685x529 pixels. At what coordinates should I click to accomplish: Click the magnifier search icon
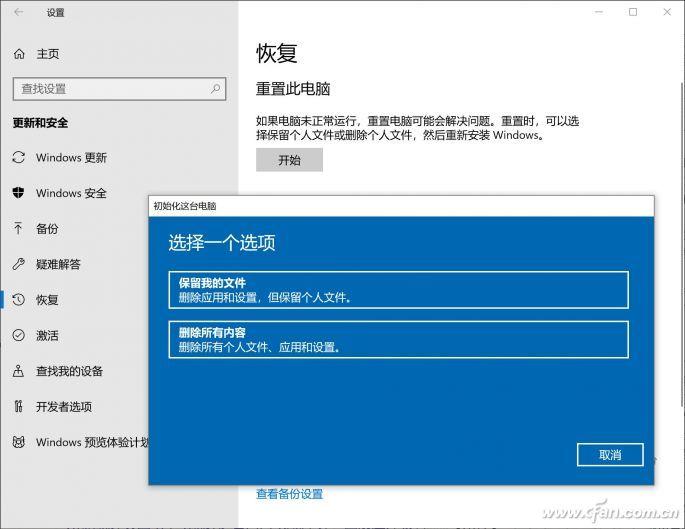pyautogui.click(x=215, y=89)
